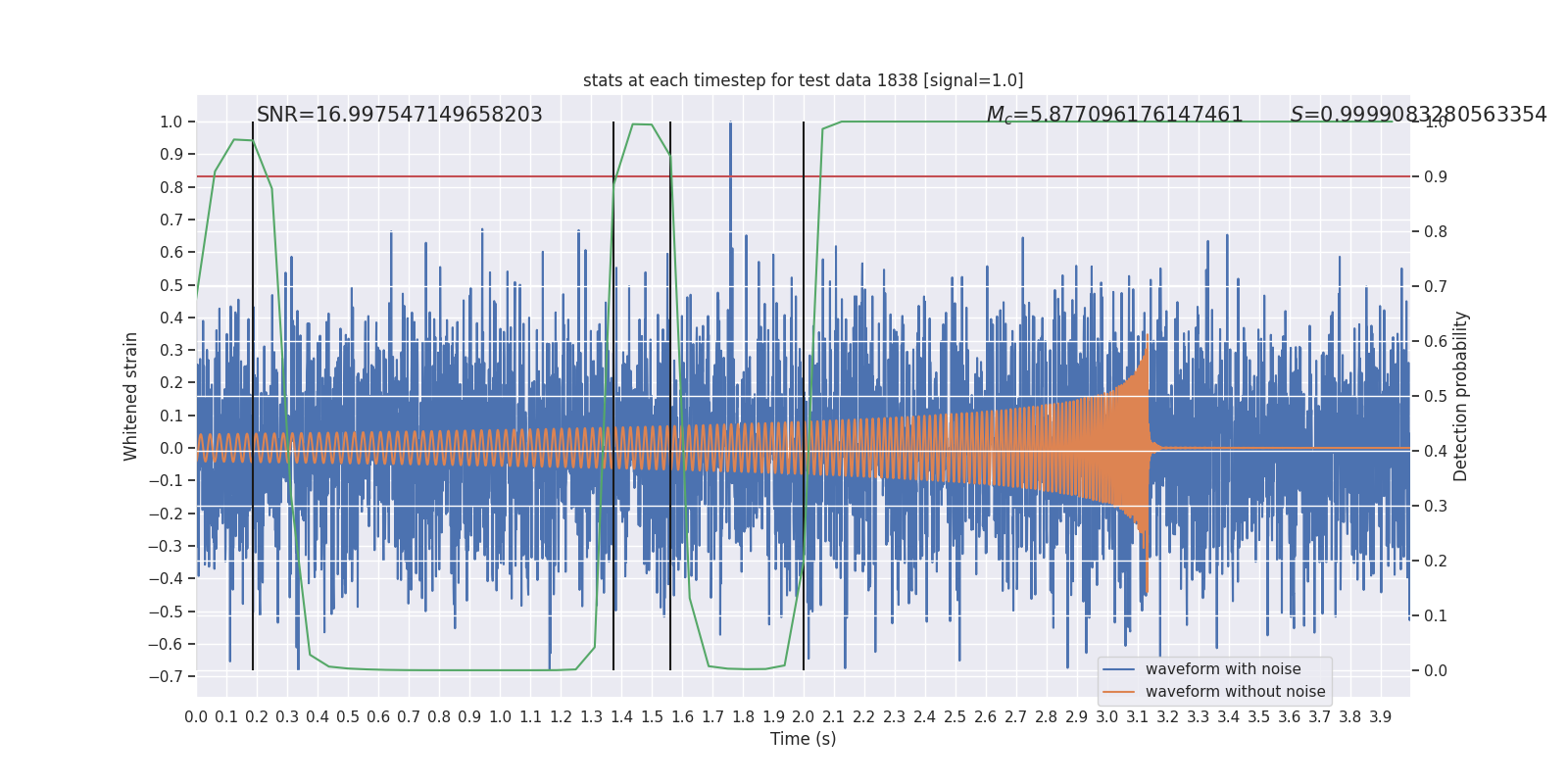Click the 'Time (s)' x-axis label
The image size is (1568, 784).
(x=803, y=739)
